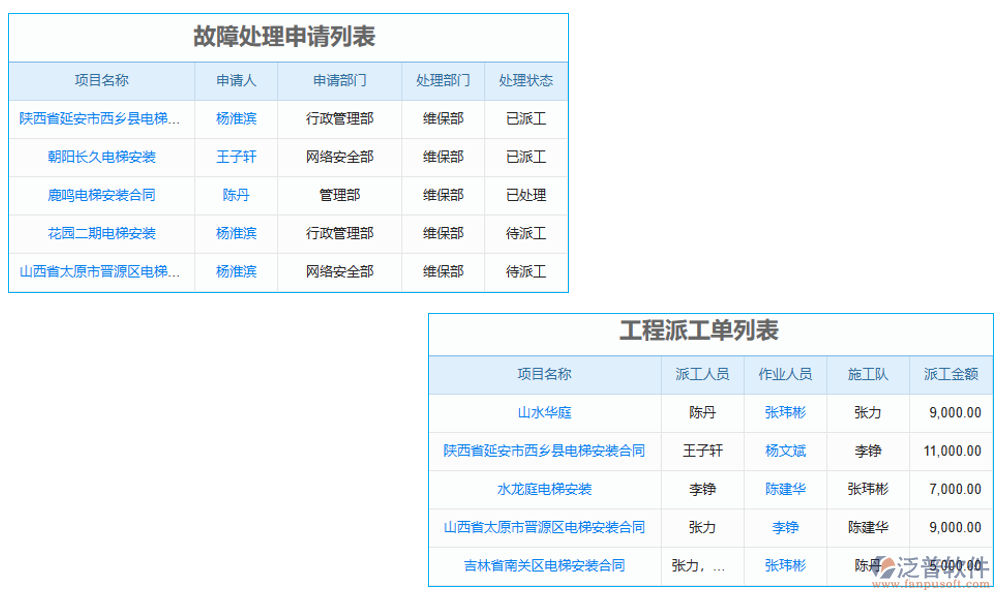Image resolution: width=1000 pixels, height=600 pixels.
Task: Open the 吉林省南关区电梯安装合同 project link
Action: coord(541,566)
